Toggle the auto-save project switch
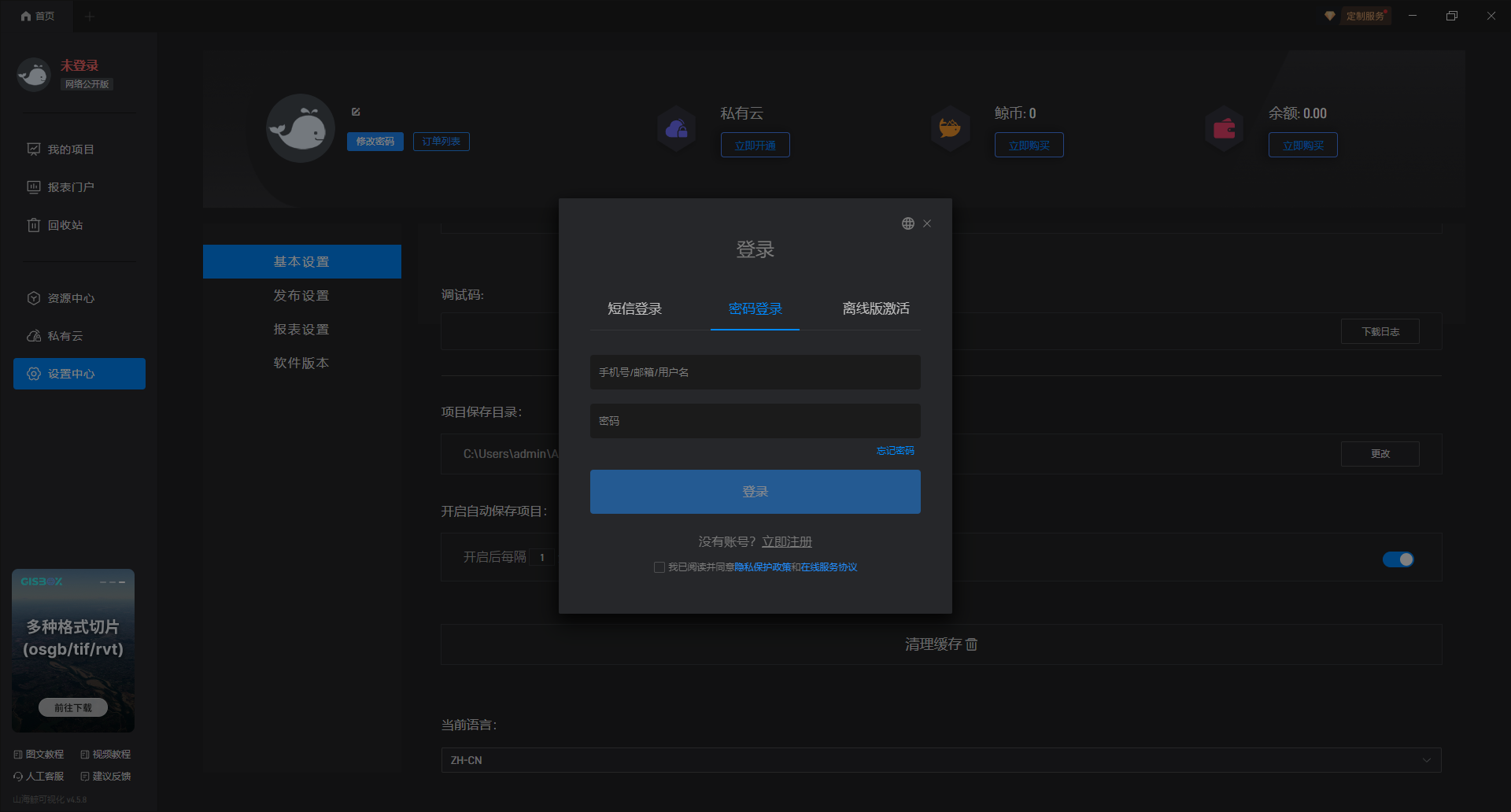Viewport: 1511px width, 812px height. (1398, 559)
